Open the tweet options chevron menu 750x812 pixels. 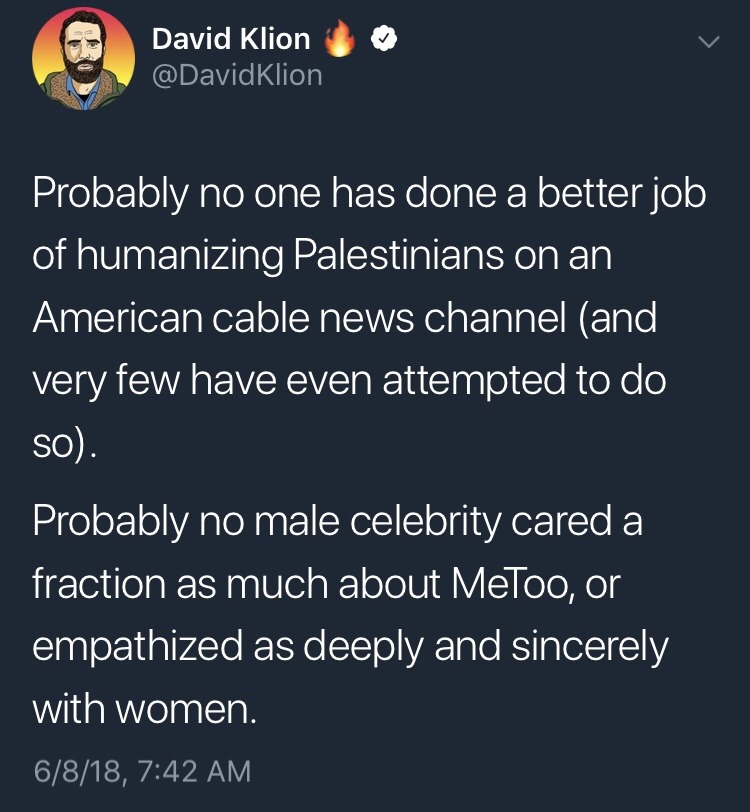pyautogui.click(x=707, y=42)
